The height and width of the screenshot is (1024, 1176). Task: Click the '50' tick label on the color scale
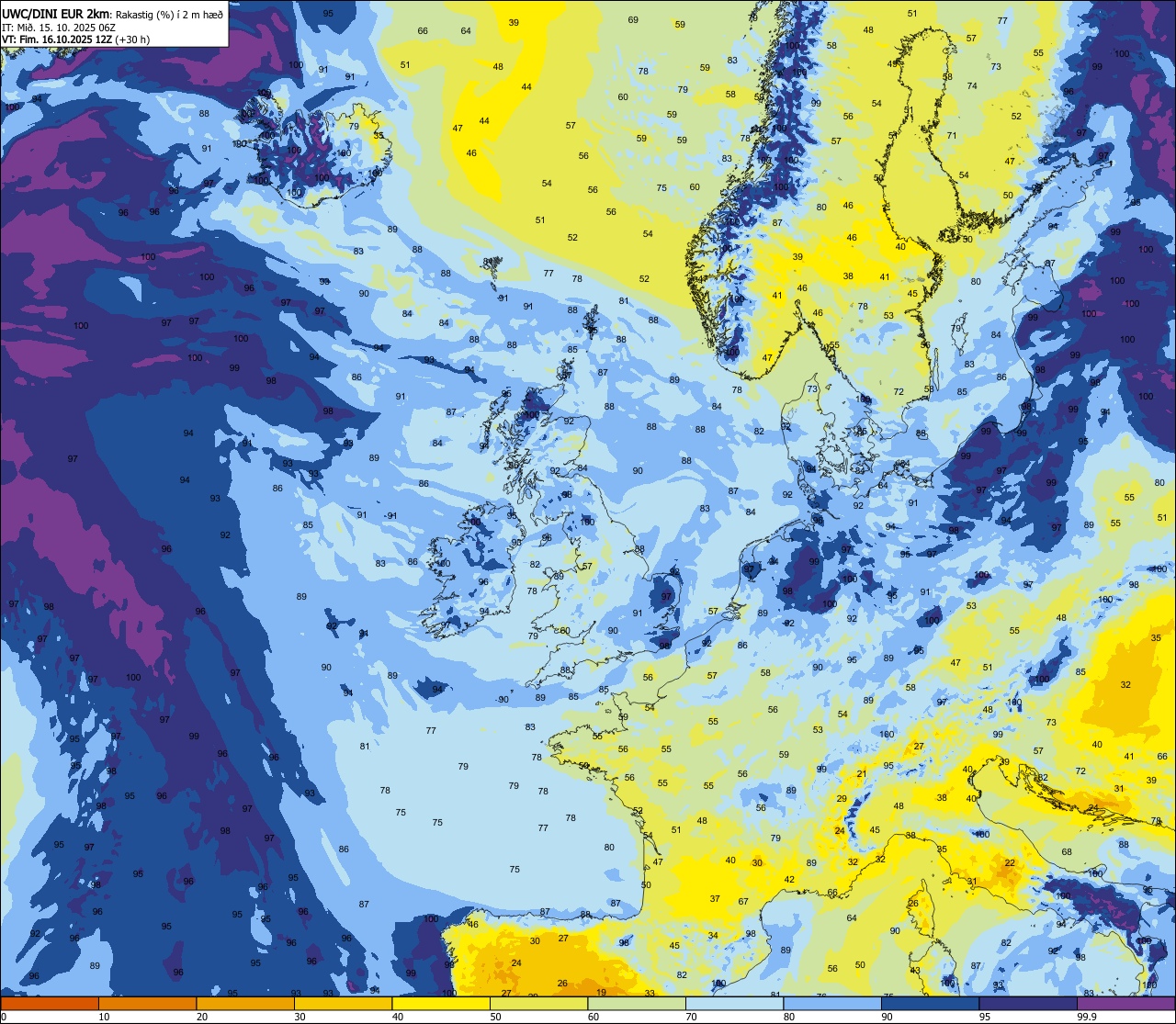(496, 1017)
